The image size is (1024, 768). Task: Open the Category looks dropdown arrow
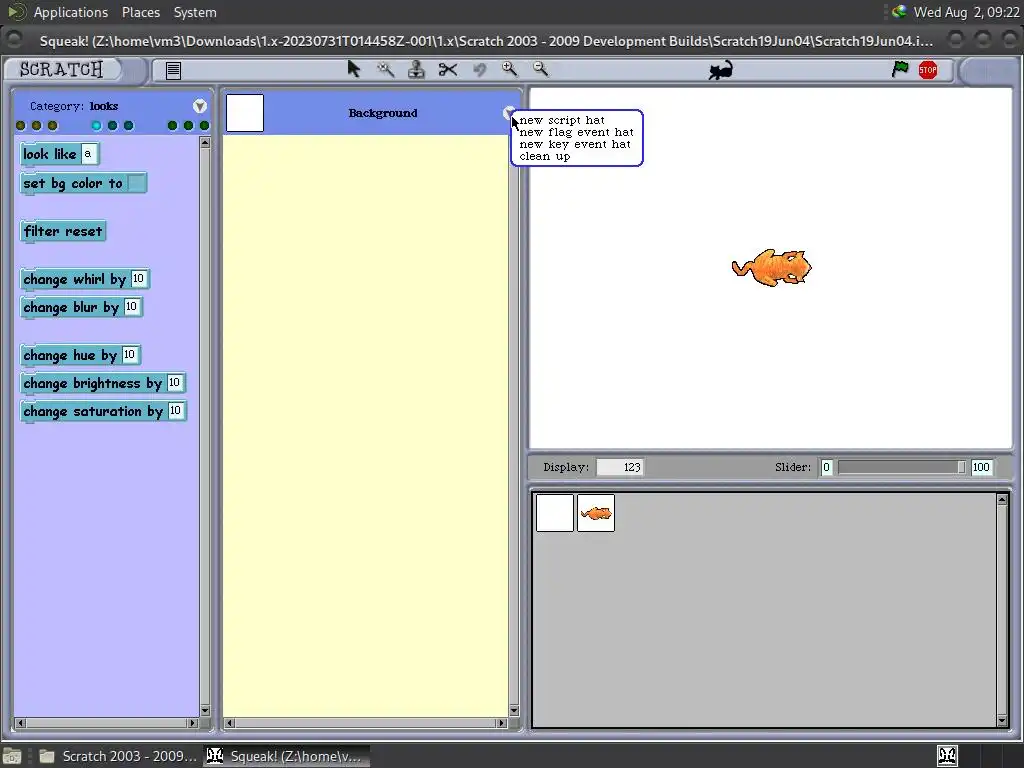(x=200, y=106)
